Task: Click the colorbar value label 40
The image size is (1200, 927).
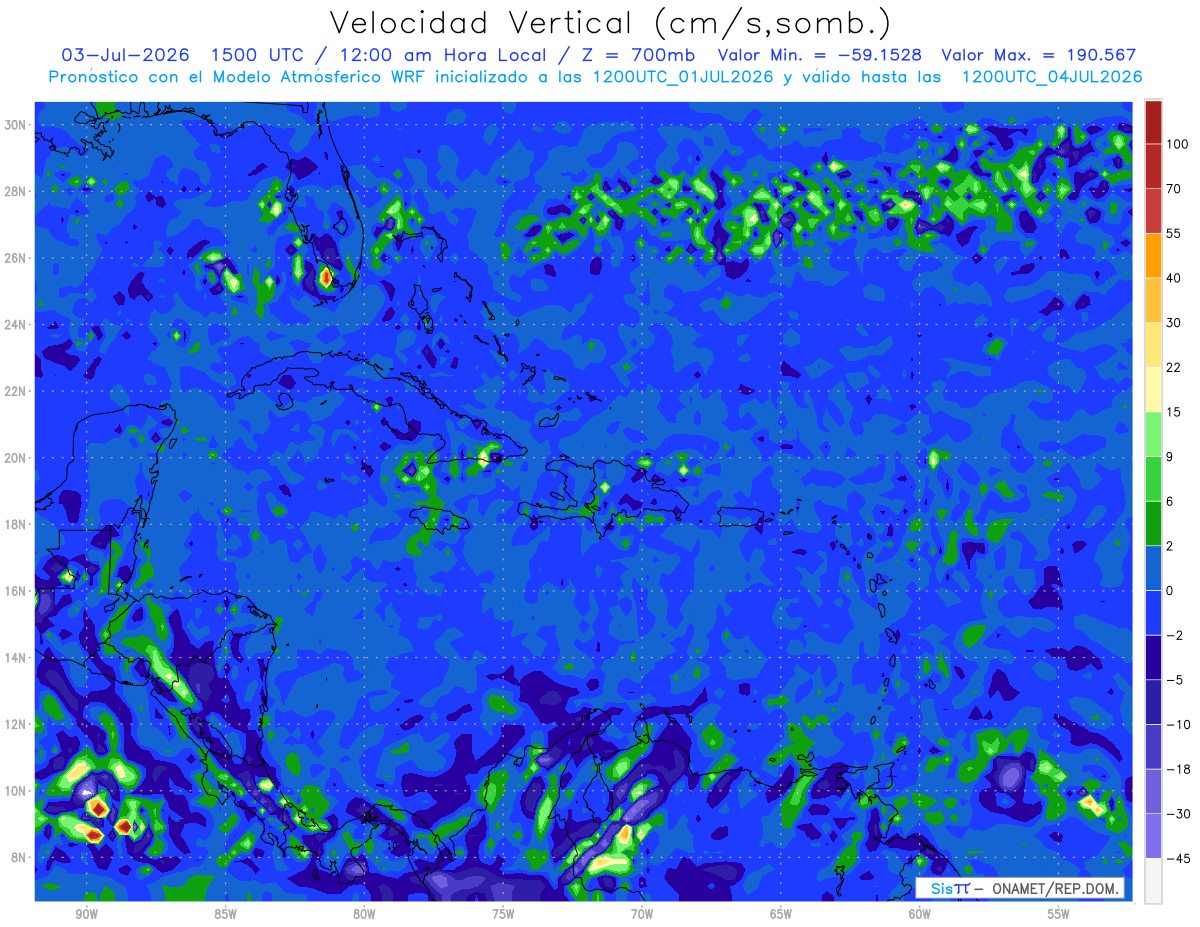Action: tap(1174, 277)
